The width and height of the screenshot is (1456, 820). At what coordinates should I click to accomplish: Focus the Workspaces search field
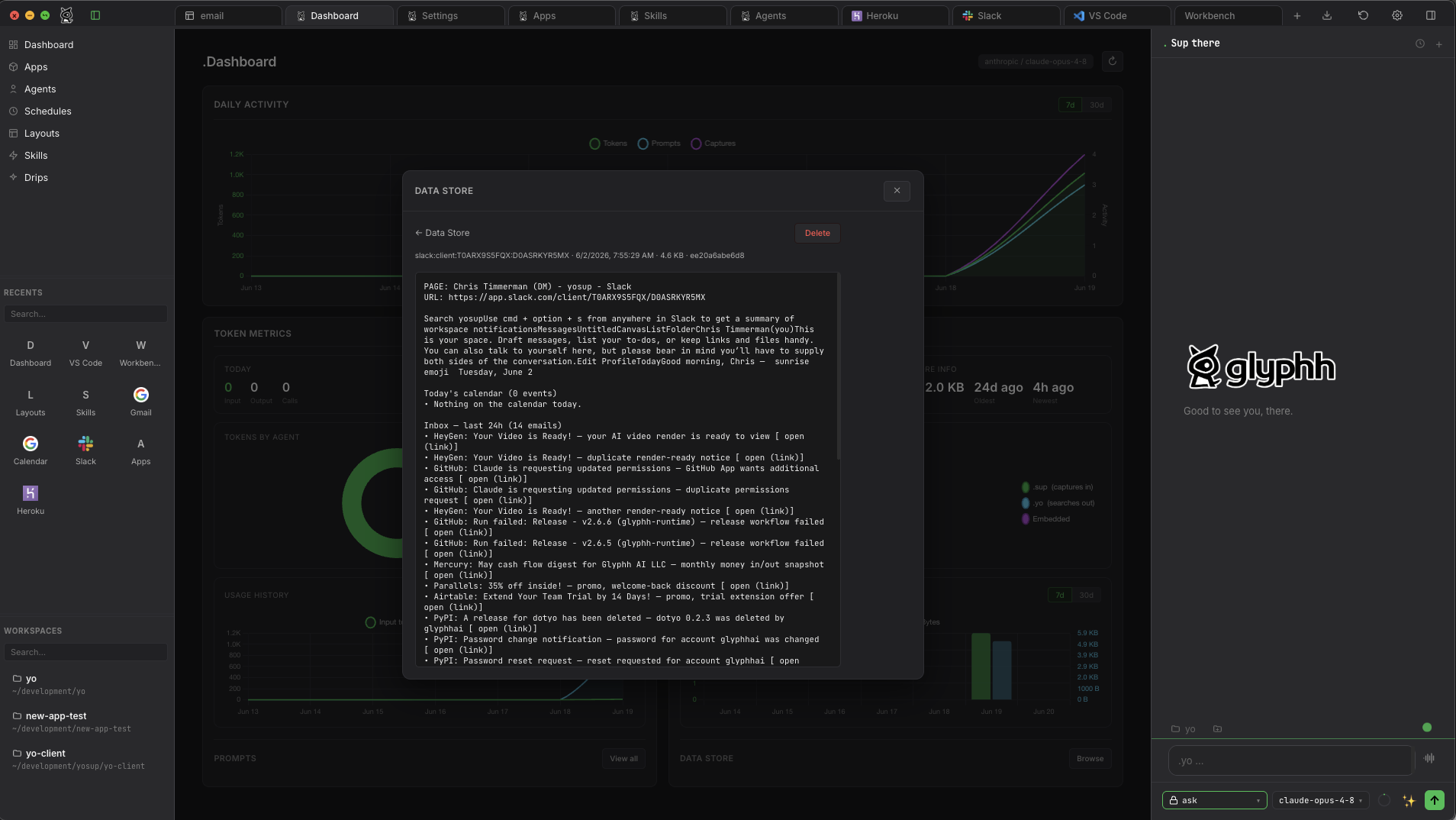click(85, 652)
